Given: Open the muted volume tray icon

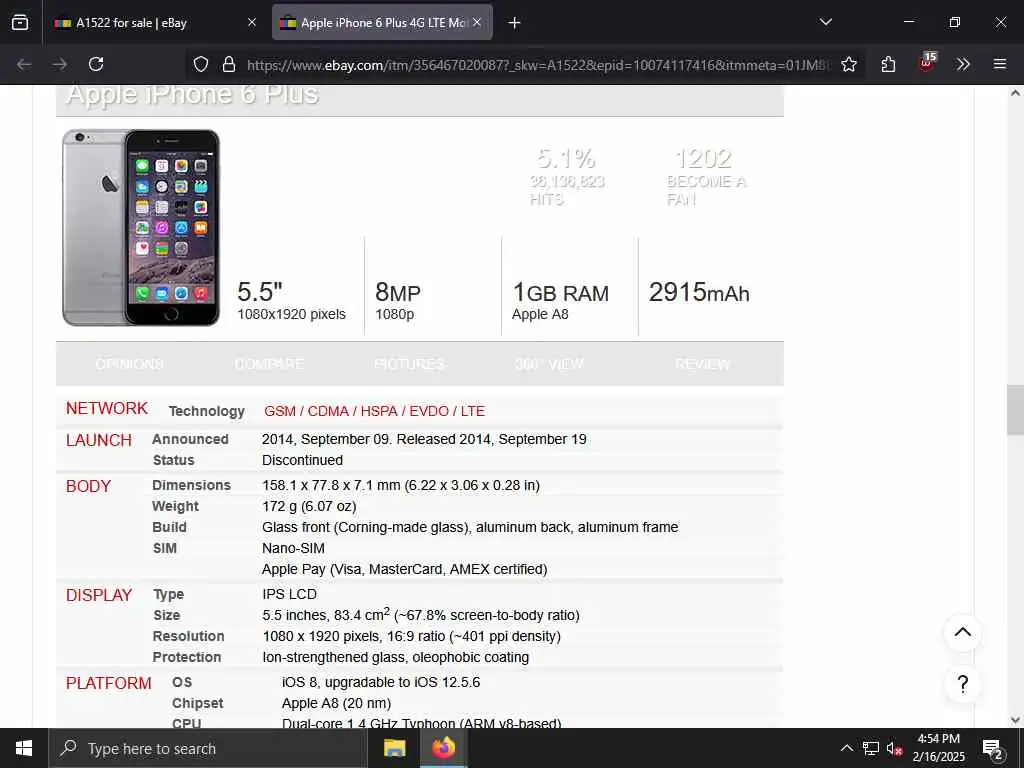Looking at the screenshot, I should pos(895,748).
